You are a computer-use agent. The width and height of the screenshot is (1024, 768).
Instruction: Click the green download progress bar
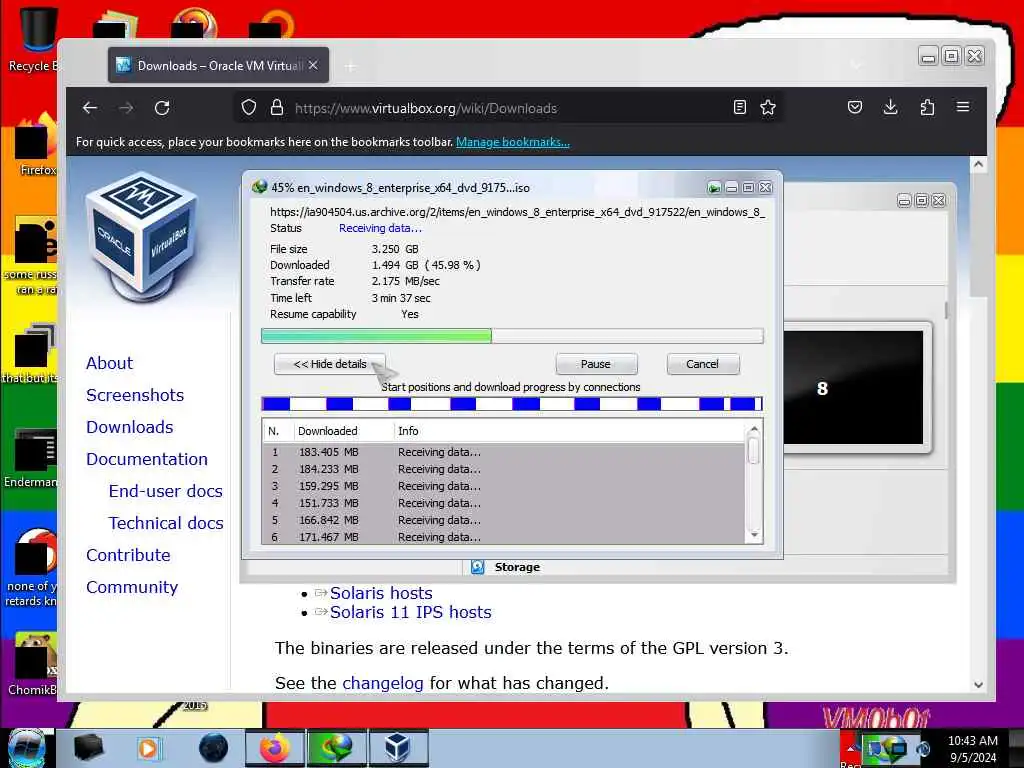[512, 336]
